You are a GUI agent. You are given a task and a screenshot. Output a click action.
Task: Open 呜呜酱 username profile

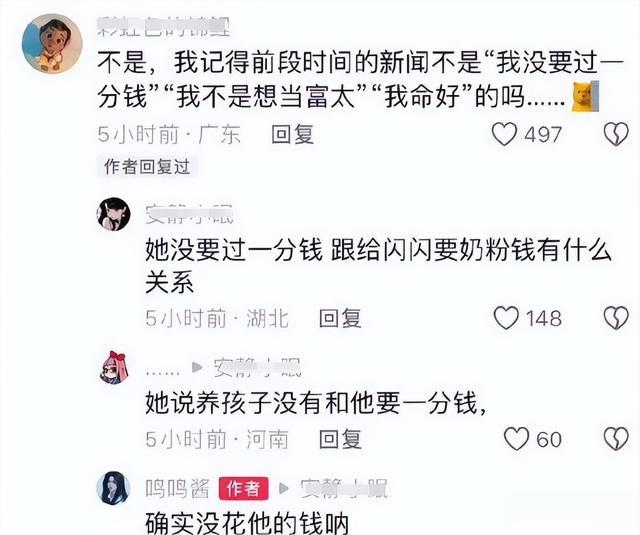click(x=178, y=488)
